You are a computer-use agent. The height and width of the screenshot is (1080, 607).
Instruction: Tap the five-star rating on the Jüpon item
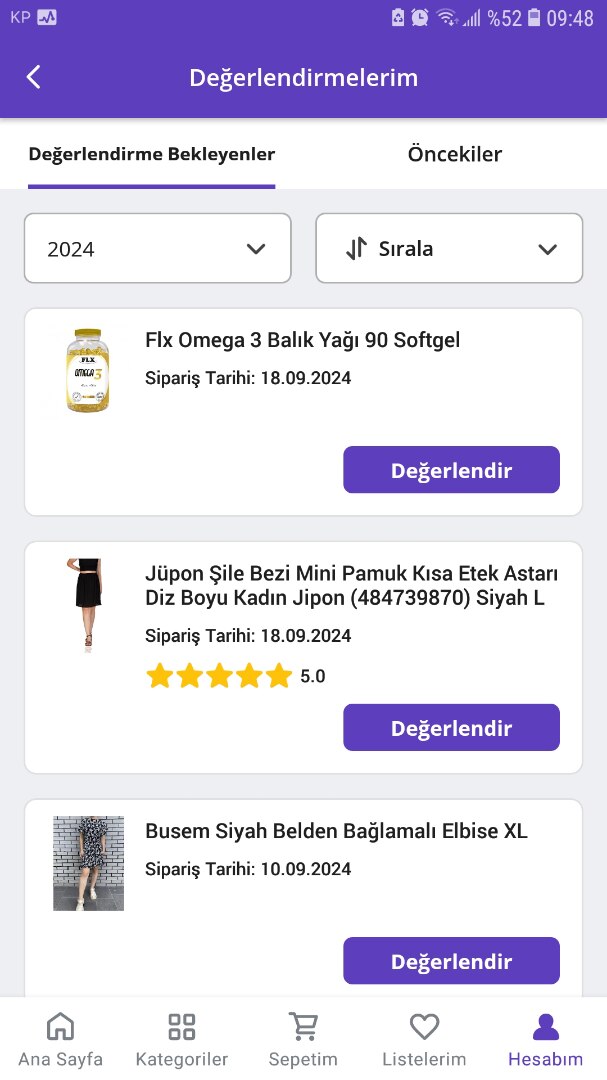click(219, 677)
